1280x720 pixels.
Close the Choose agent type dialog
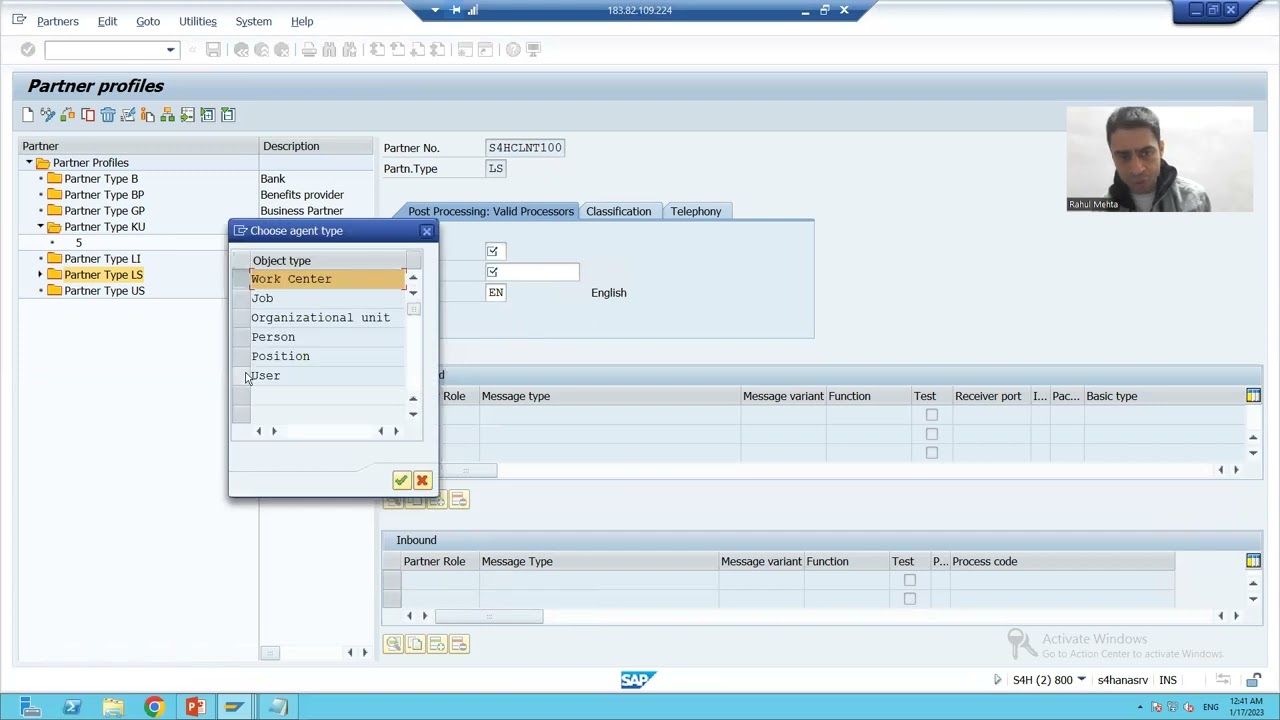click(x=427, y=231)
